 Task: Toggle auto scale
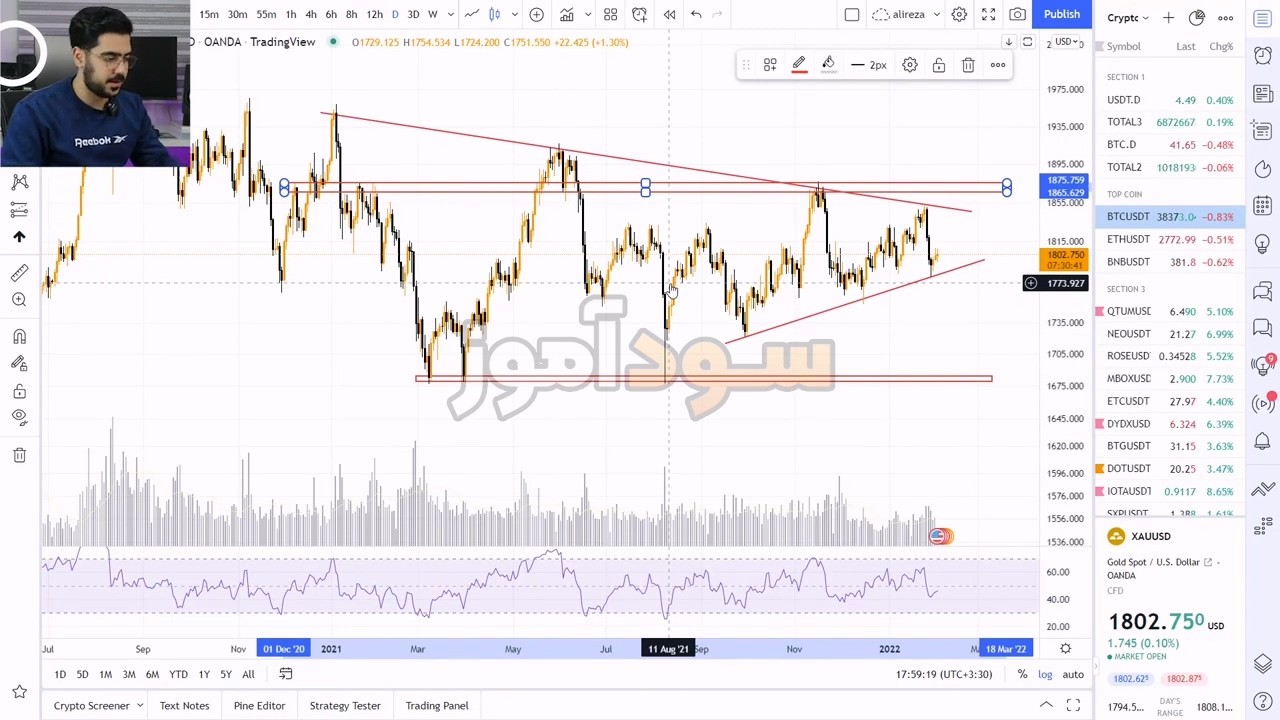coord(1073,675)
